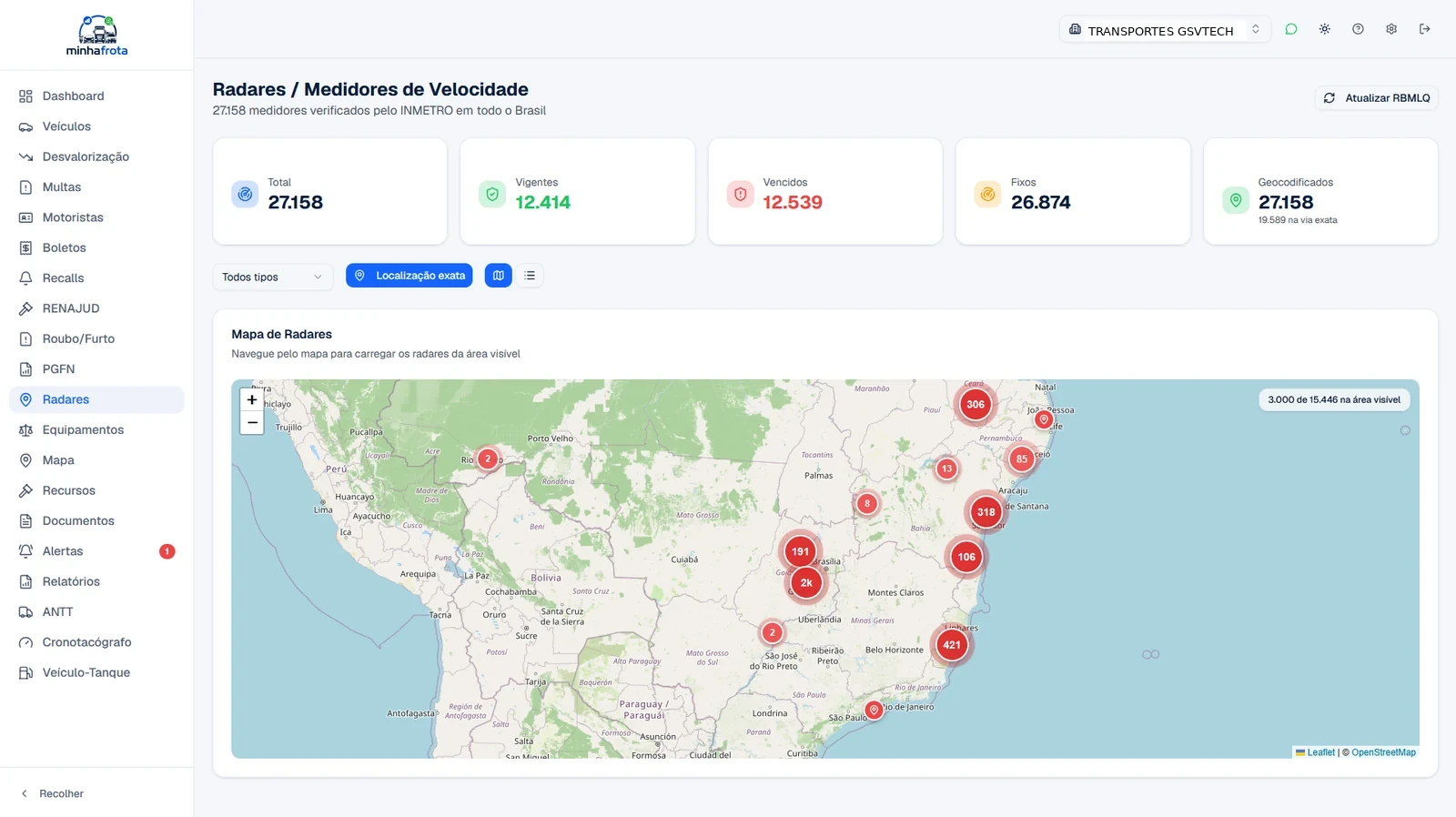Image resolution: width=1456 pixels, height=817 pixels.
Task: Open the OpenStreetMap attribution link
Action: tap(1383, 752)
